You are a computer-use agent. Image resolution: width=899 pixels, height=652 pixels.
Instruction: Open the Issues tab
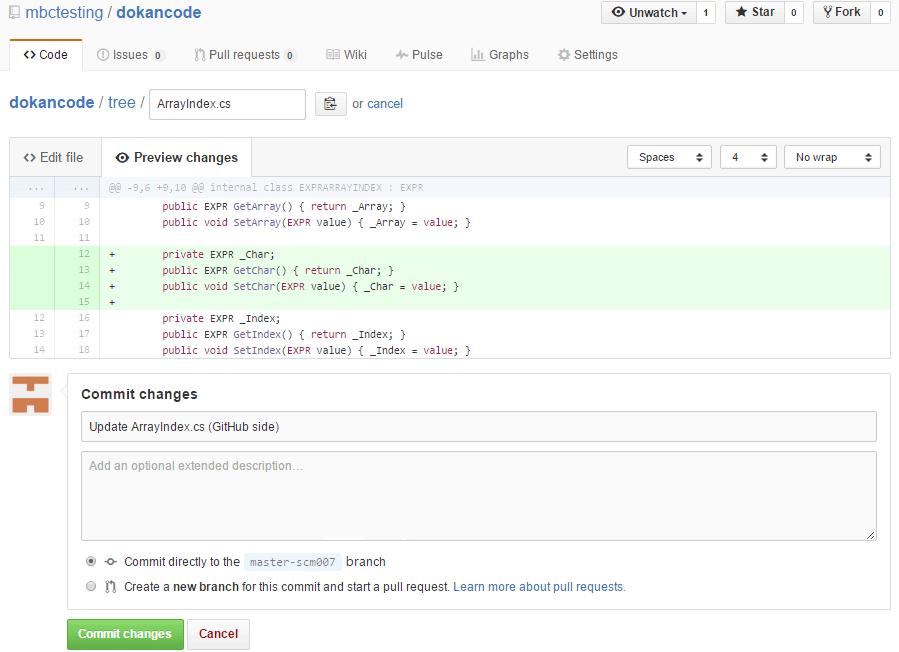click(130, 55)
